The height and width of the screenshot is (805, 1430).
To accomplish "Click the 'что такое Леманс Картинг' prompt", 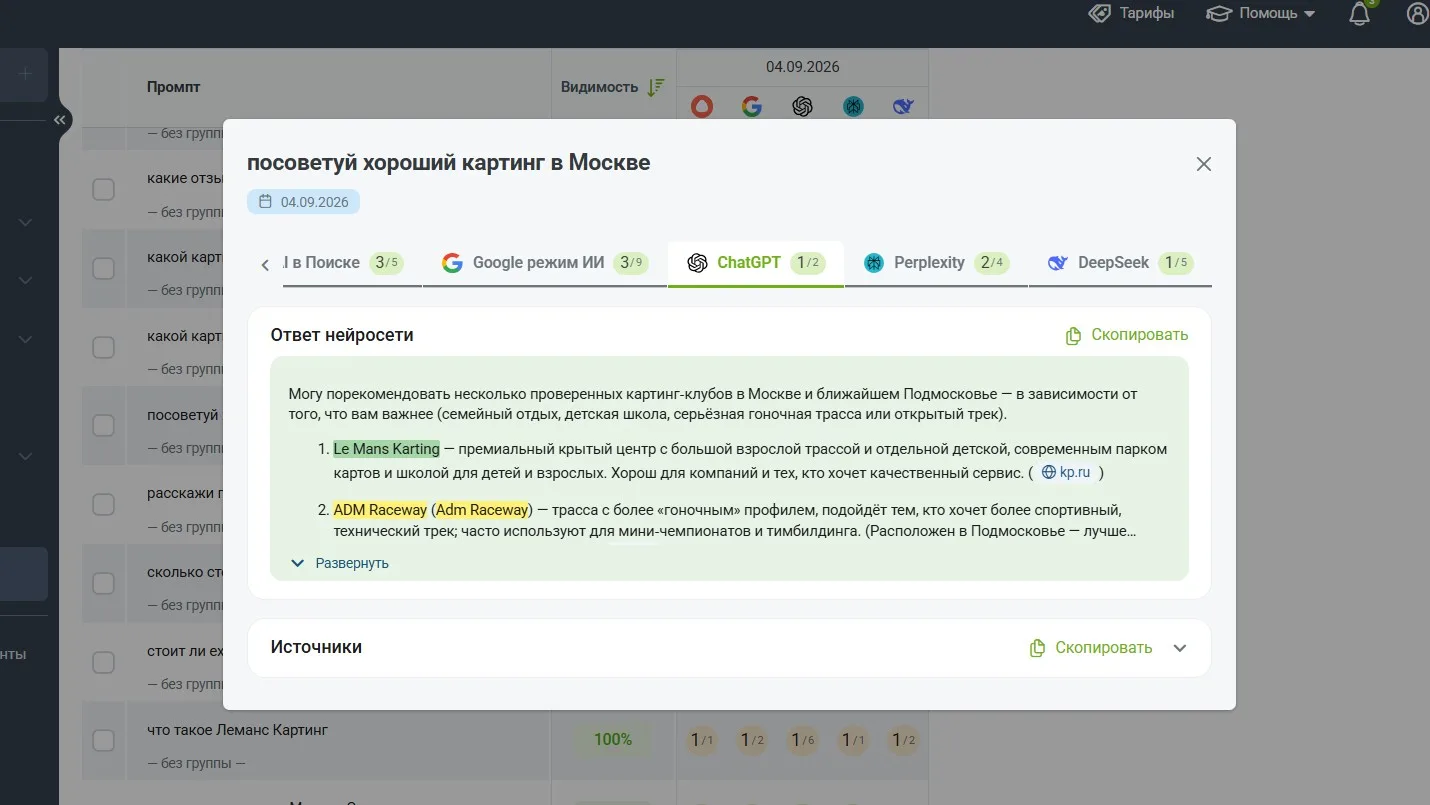I will (237, 730).
